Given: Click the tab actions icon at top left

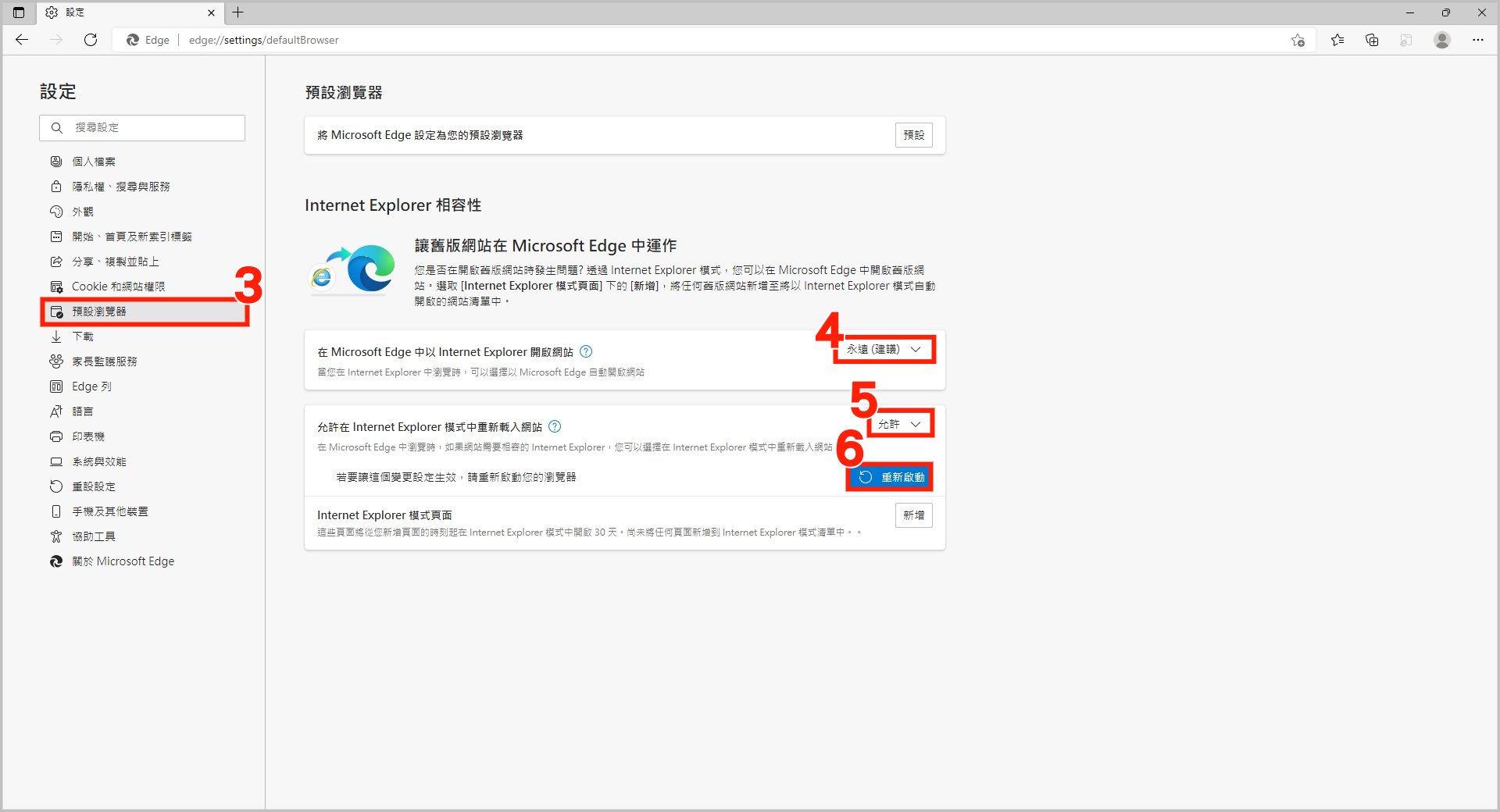Looking at the screenshot, I should [19, 12].
